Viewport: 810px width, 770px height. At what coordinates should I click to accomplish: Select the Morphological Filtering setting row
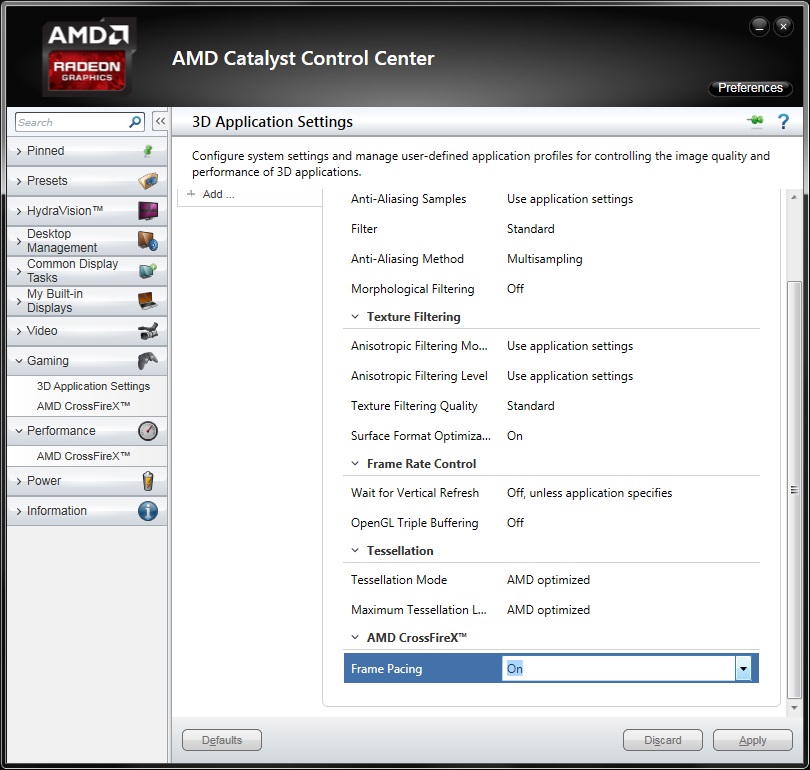[551, 289]
